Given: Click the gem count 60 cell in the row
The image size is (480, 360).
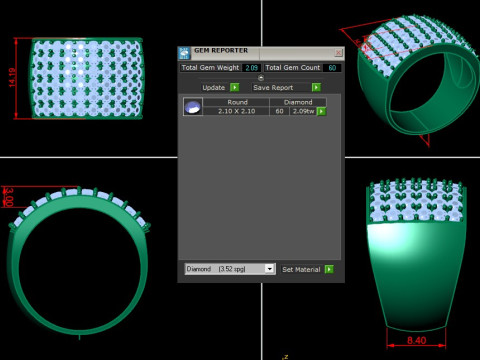Looking at the screenshot, I should [x=279, y=111].
